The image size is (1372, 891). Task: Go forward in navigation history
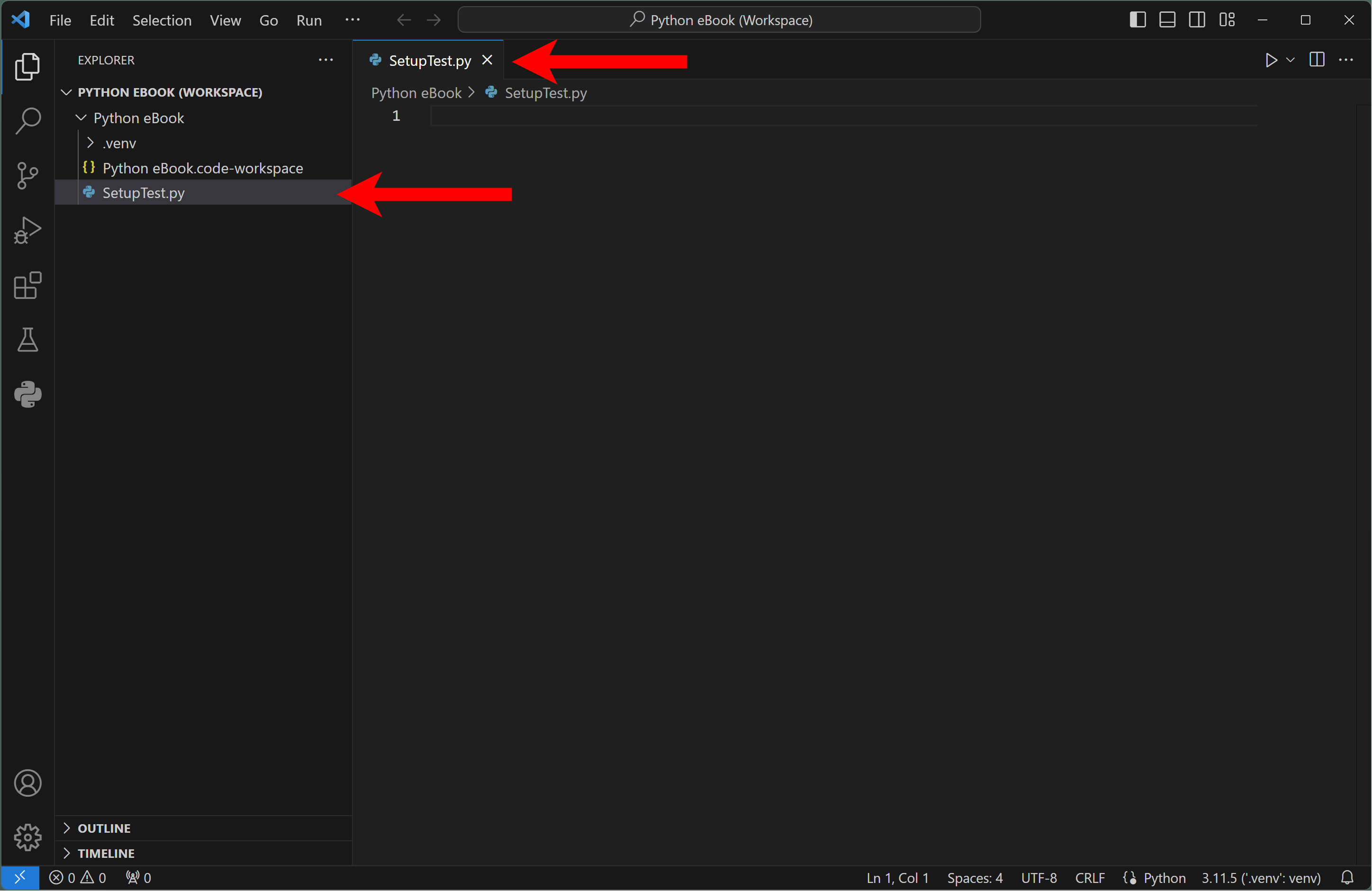(x=433, y=20)
